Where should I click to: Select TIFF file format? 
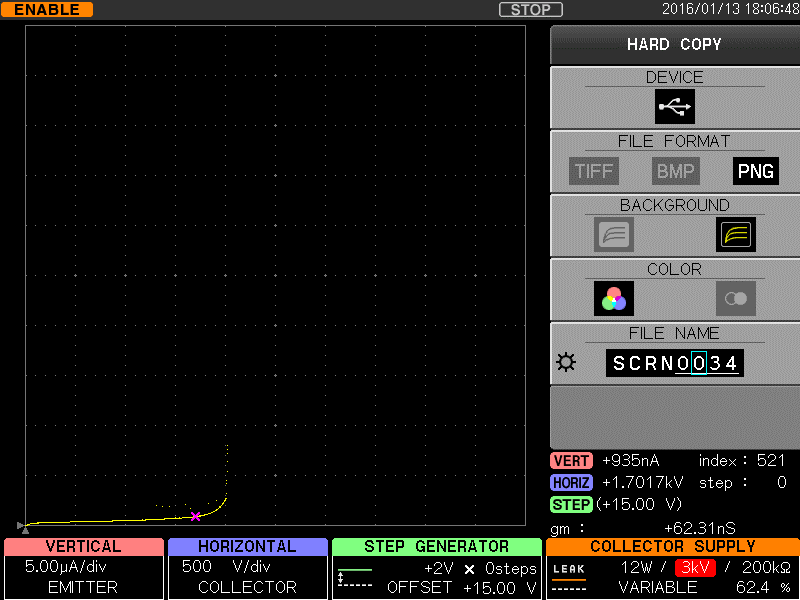point(594,171)
